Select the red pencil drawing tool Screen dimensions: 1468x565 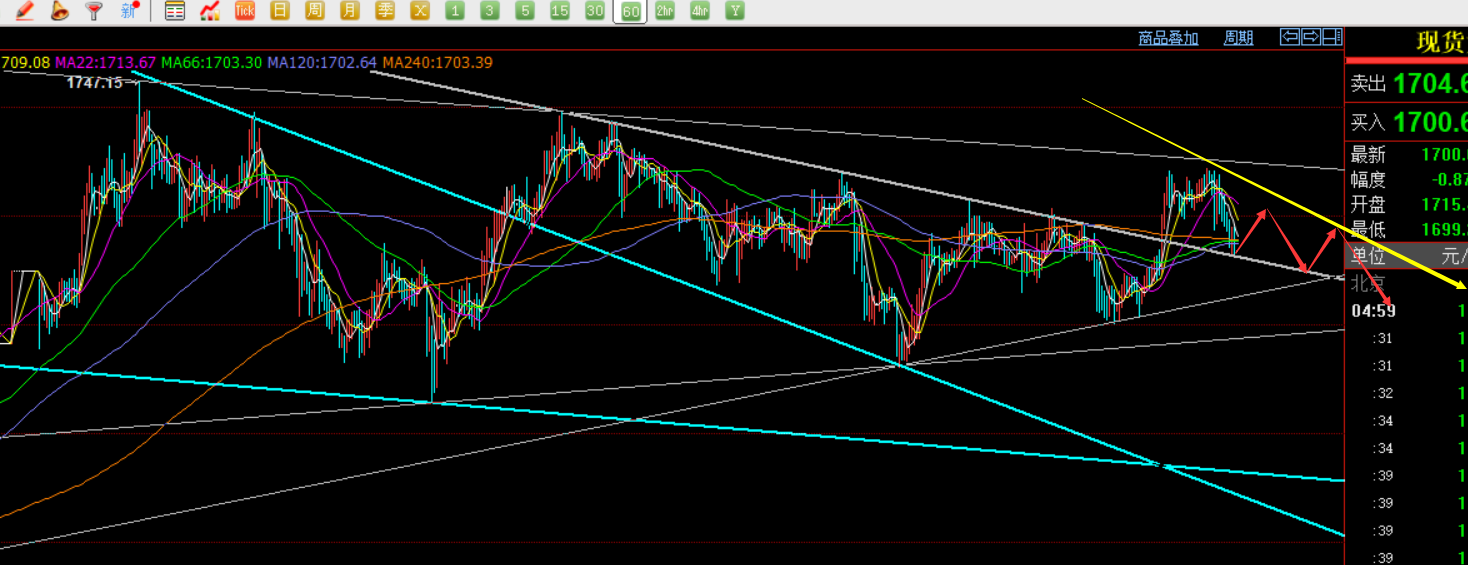[25, 11]
